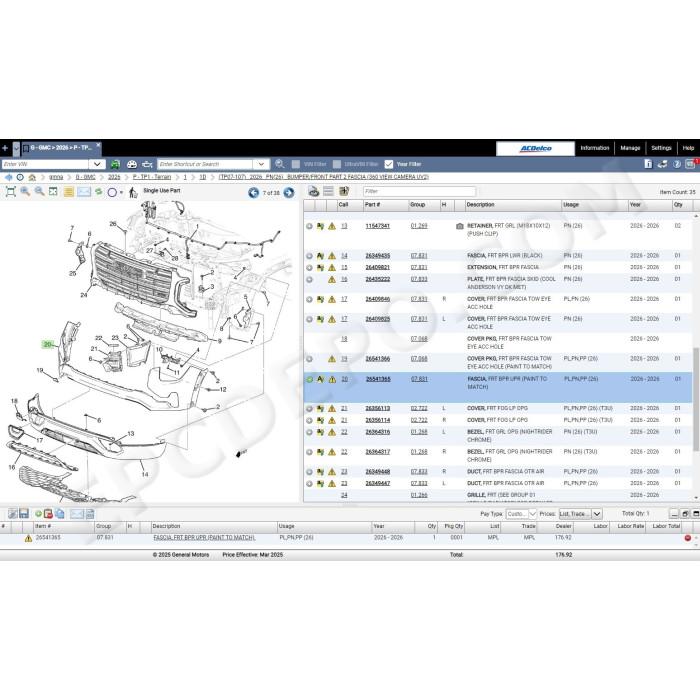Close the G - GMC > 2026 tab
This screenshot has width=700, height=700.
(x=98, y=145)
